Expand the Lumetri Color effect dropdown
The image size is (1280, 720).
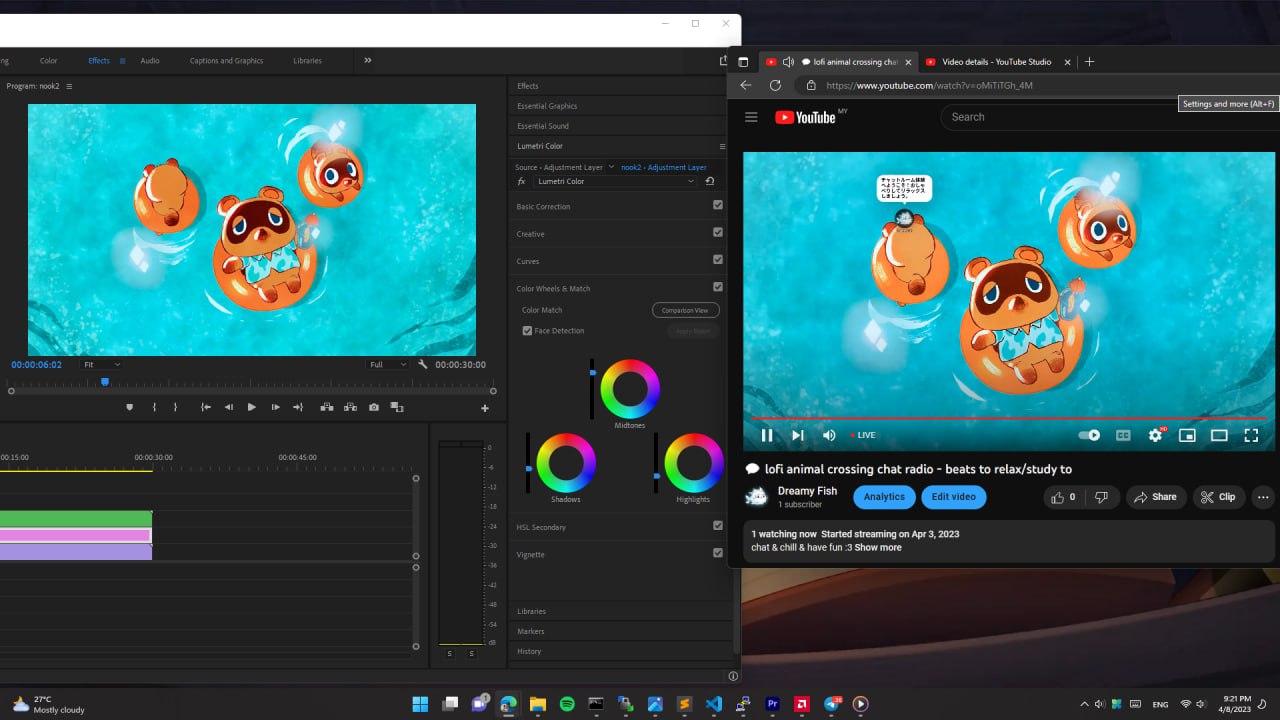[614, 181]
